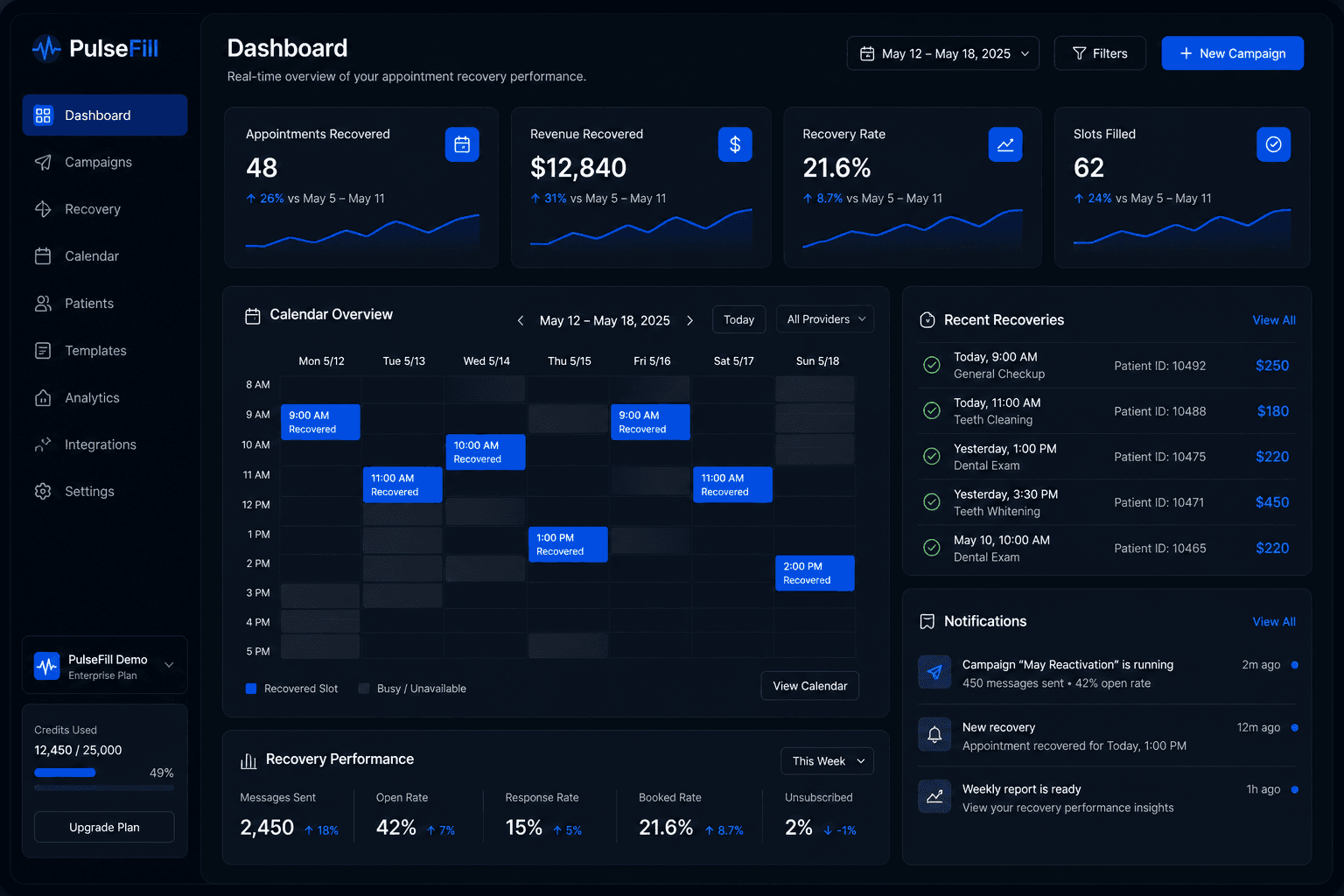Open Templates in the sidebar

105,351
